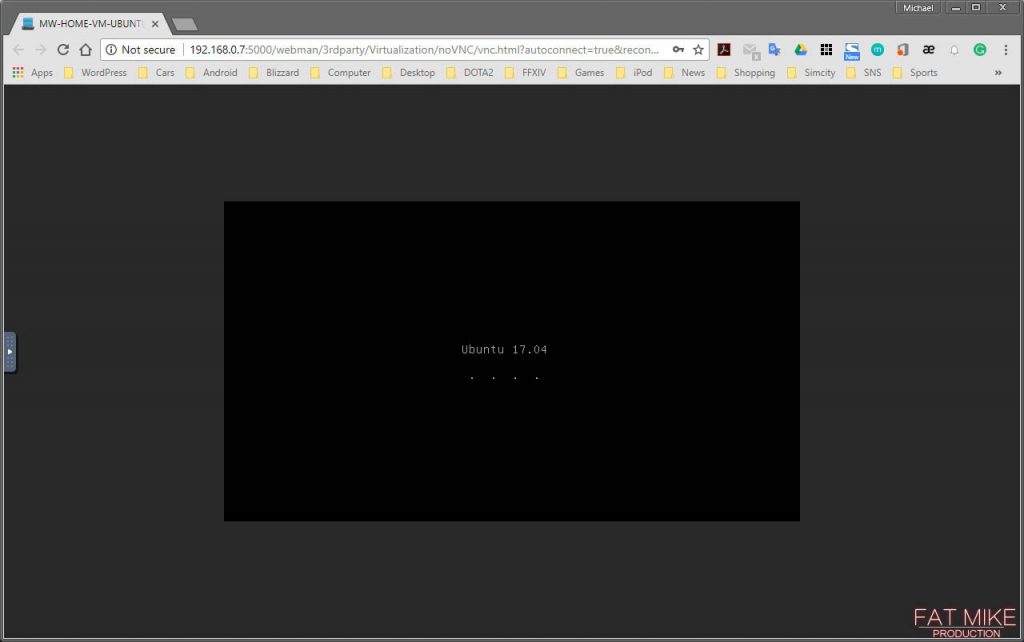Open Grammarly extension icon
The width and height of the screenshot is (1024, 642).
(980, 50)
